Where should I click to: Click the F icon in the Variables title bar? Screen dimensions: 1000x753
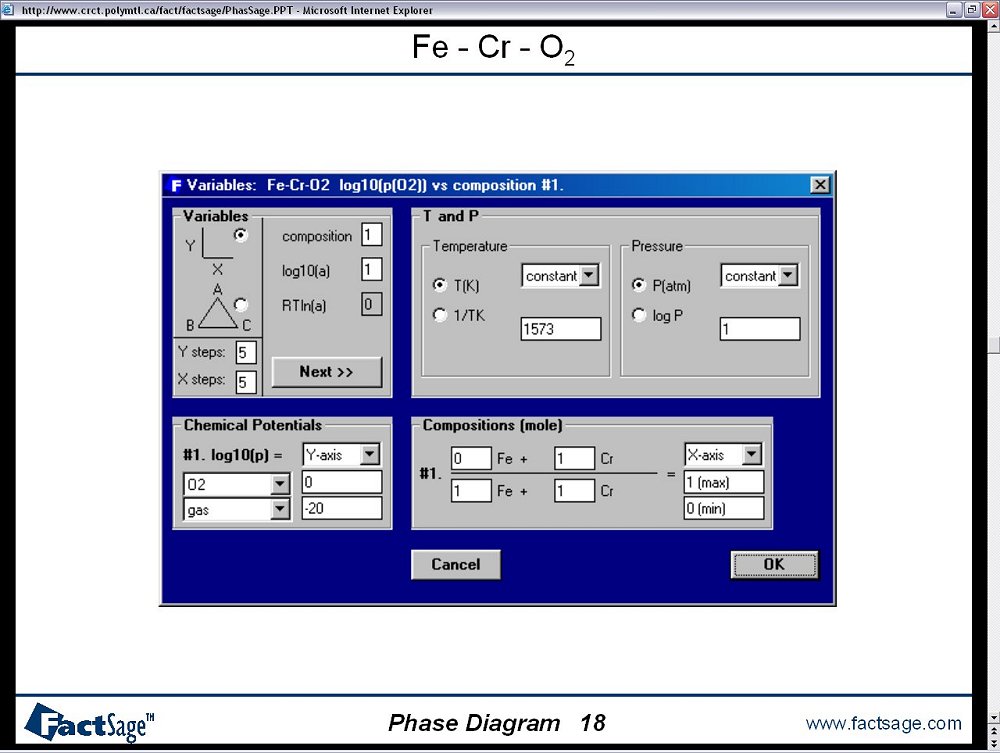(175, 185)
